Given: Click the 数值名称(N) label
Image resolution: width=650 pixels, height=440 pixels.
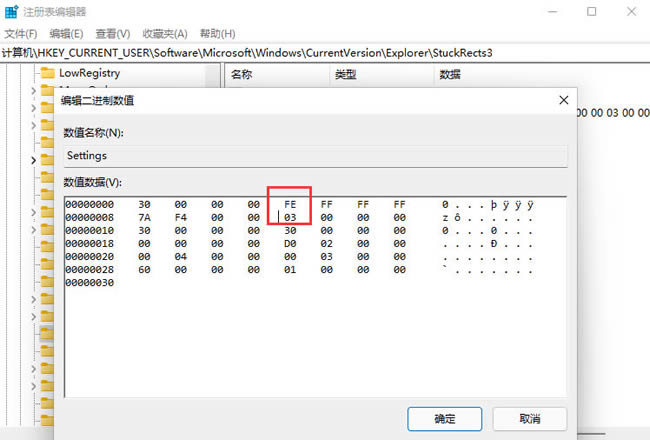Looking at the screenshot, I should pos(93,133).
